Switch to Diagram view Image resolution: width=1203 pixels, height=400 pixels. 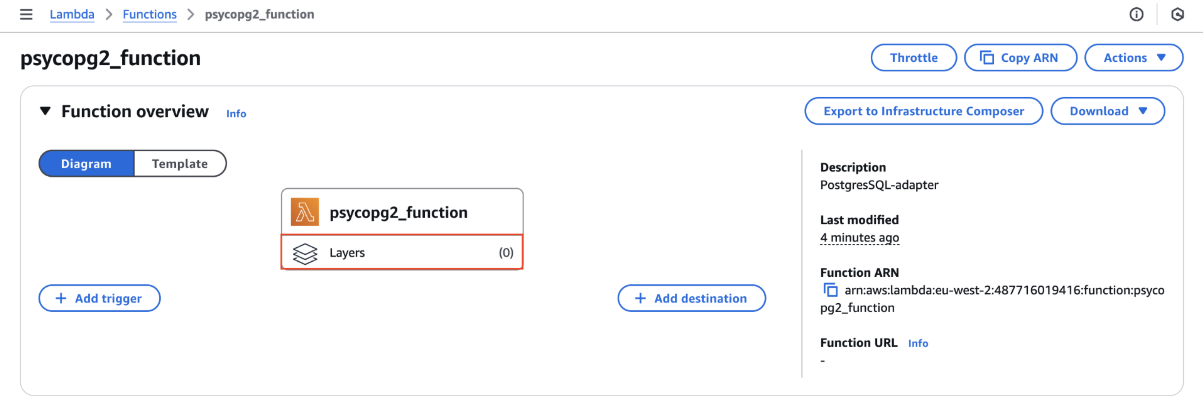click(86, 164)
